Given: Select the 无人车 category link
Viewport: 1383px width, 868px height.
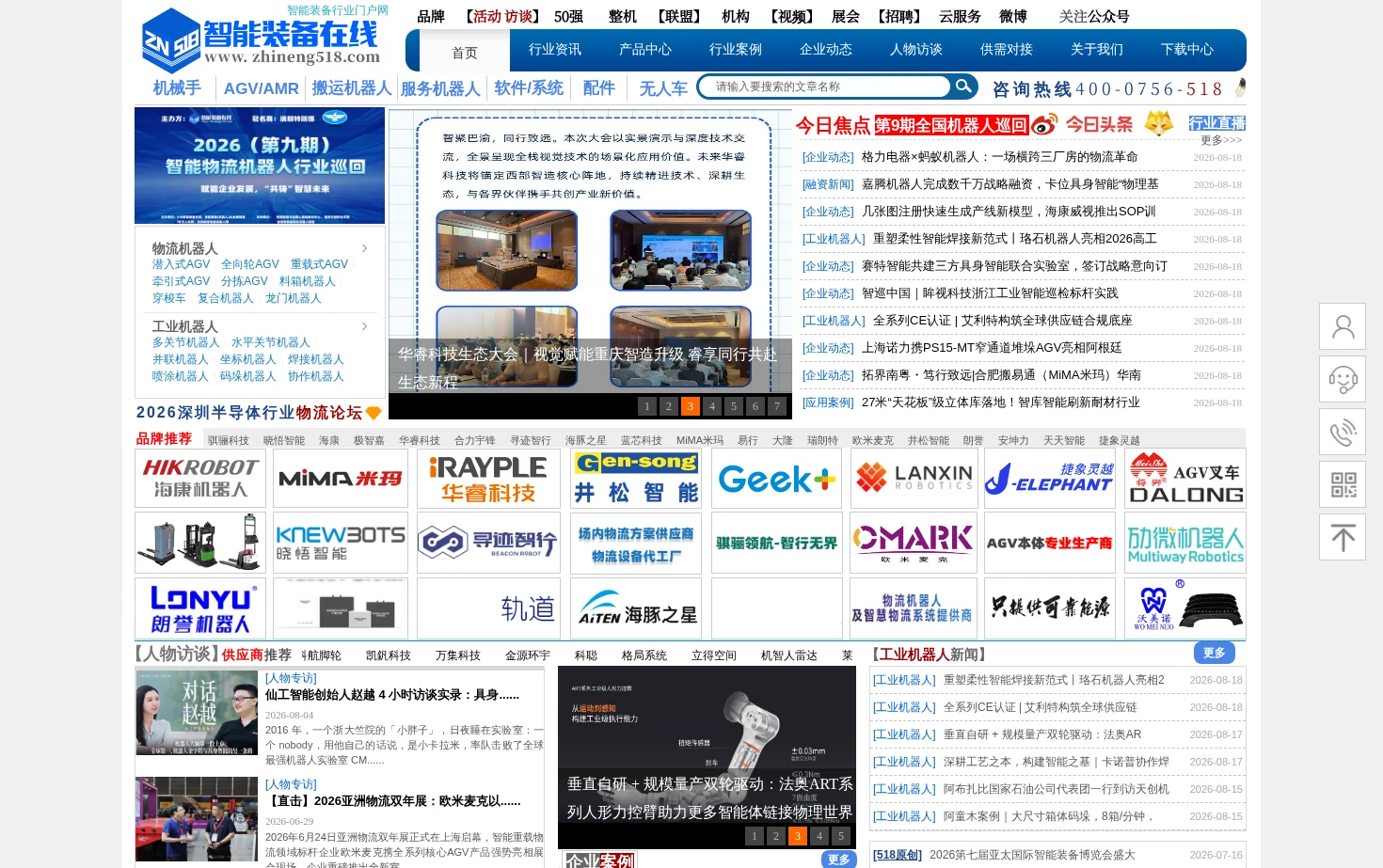Looking at the screenshot, I should pyautogui.click(x=663, y=88).
